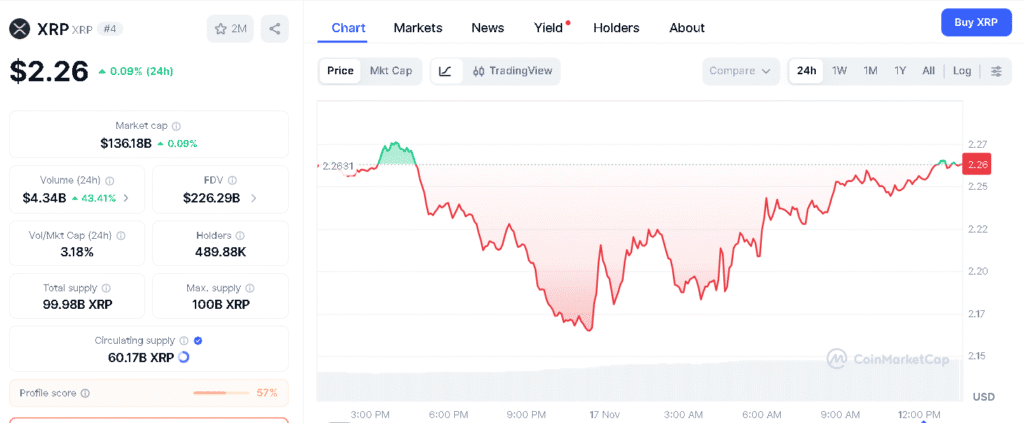Click the 489.88K holders value
1024x423 pixels.
[221, 252]
